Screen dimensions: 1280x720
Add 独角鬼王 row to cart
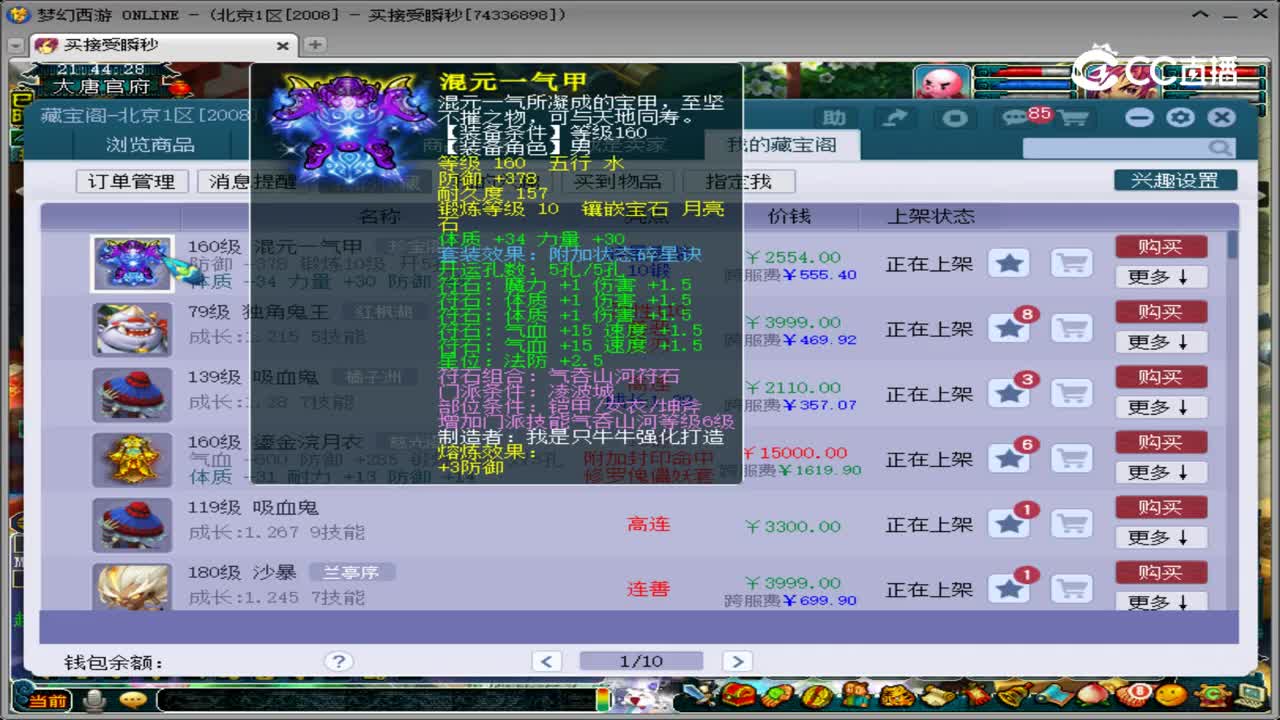[1072, 328]
